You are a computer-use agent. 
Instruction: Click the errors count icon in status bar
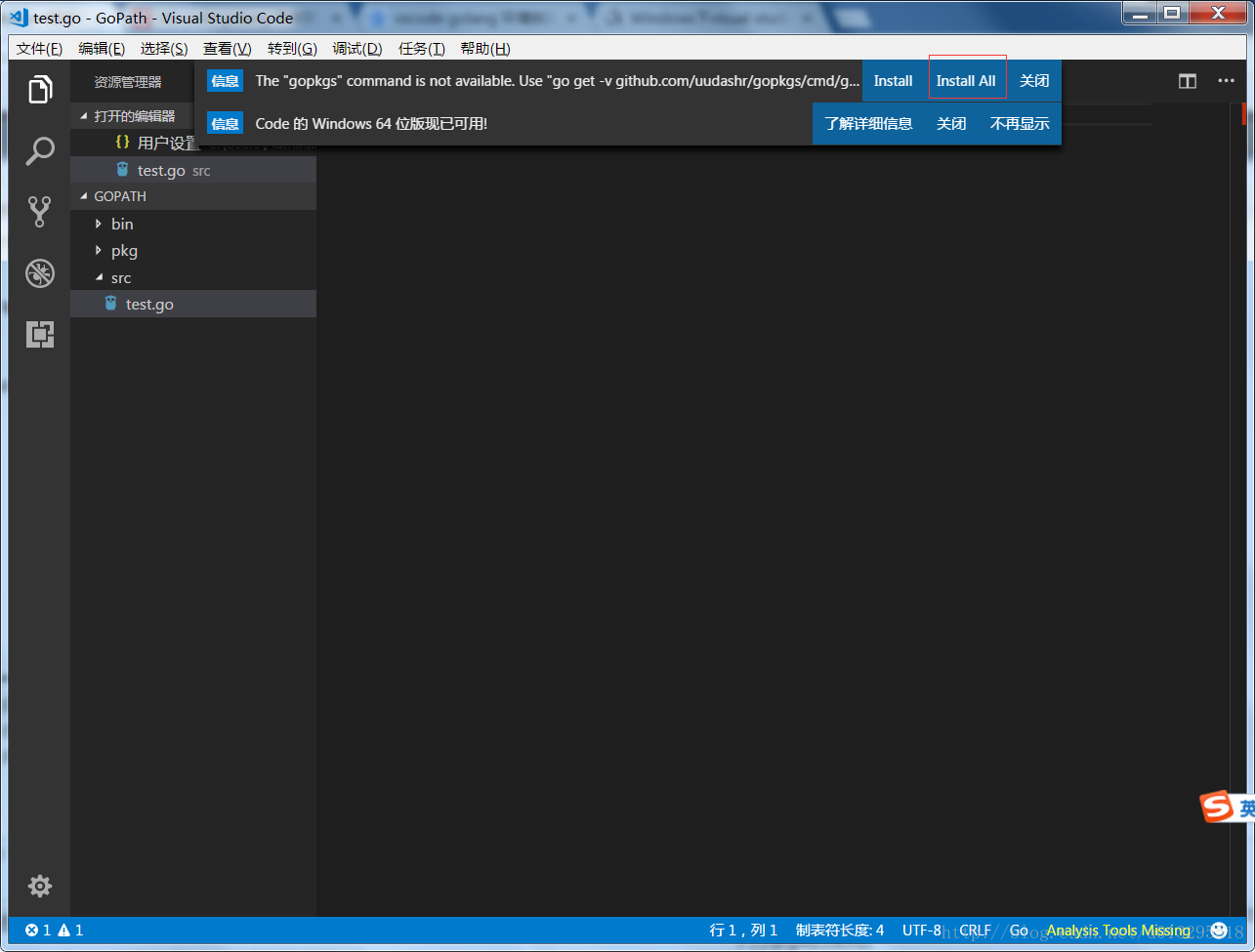point(38,931)
